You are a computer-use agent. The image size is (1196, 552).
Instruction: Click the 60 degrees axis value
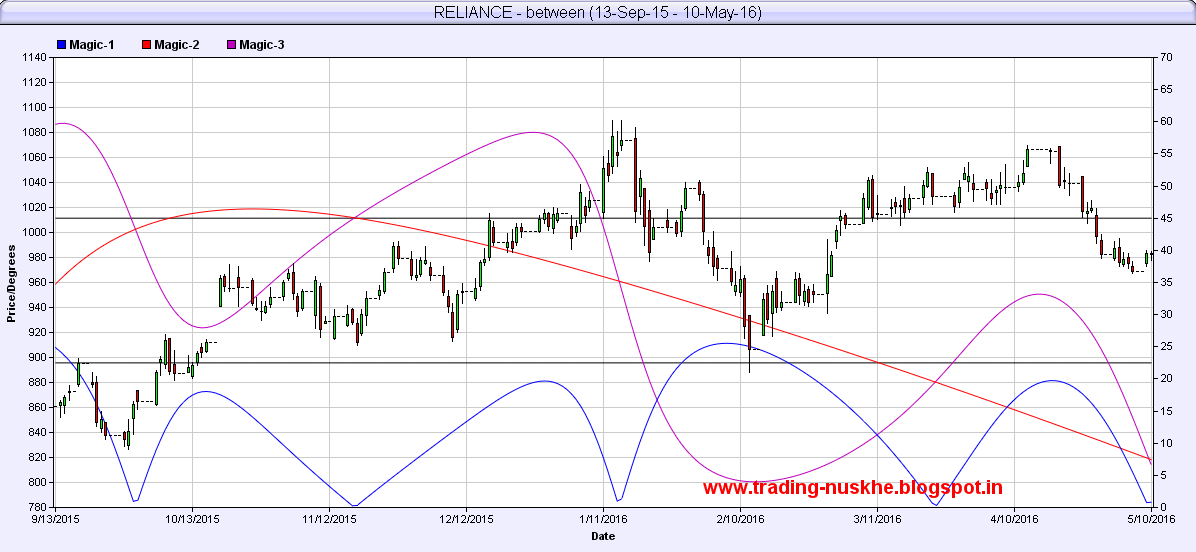pos(1165,121)
